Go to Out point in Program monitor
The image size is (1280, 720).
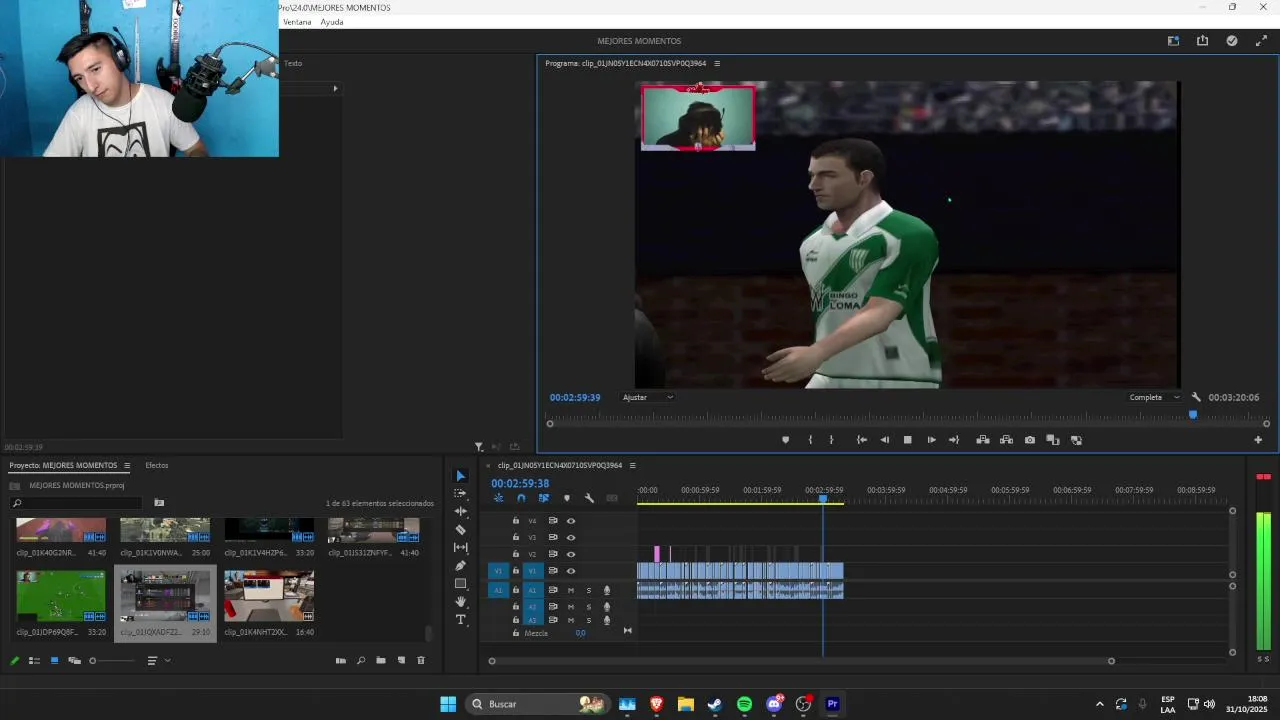[954, 440]
